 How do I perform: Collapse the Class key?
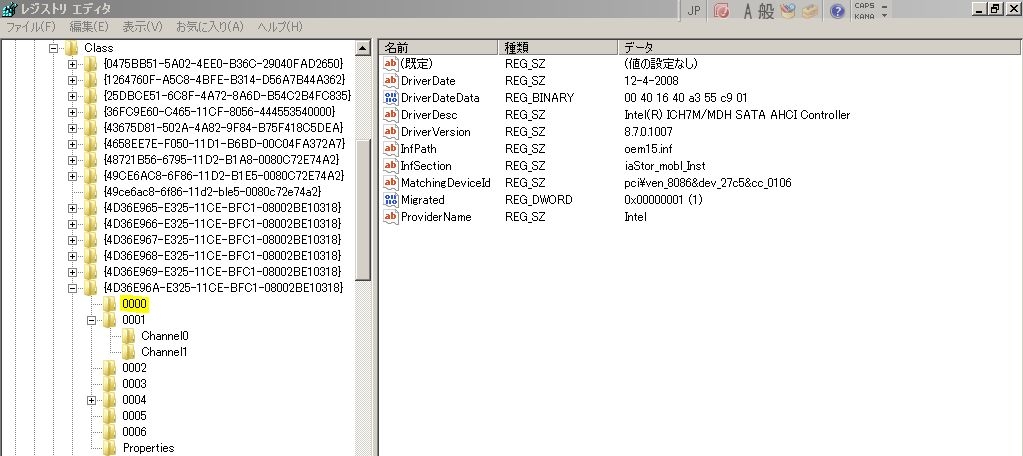click(53, 48)
